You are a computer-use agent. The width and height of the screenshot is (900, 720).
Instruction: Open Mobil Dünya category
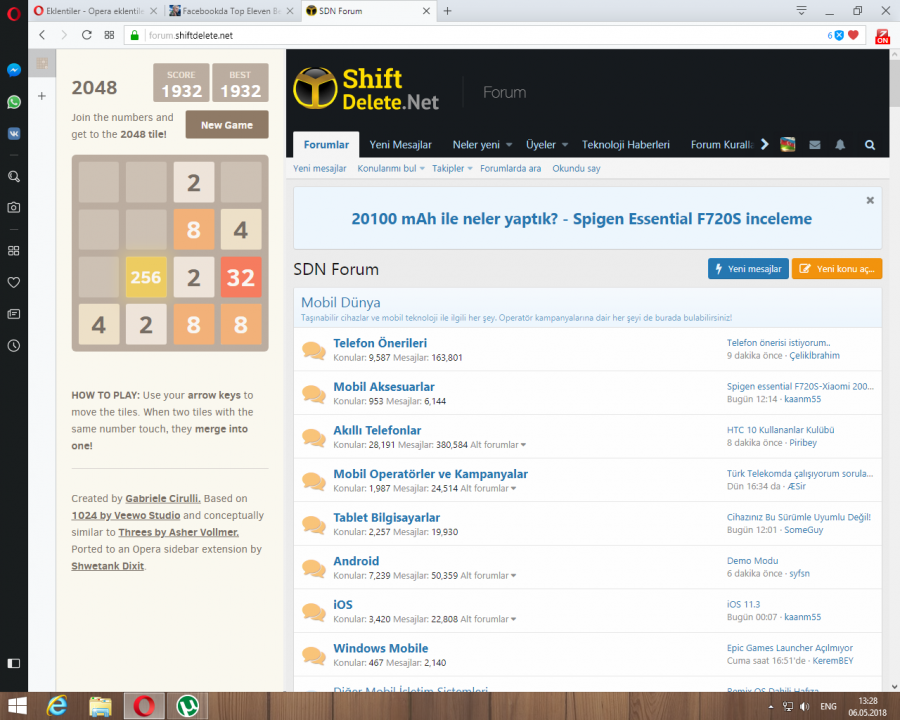340,303
